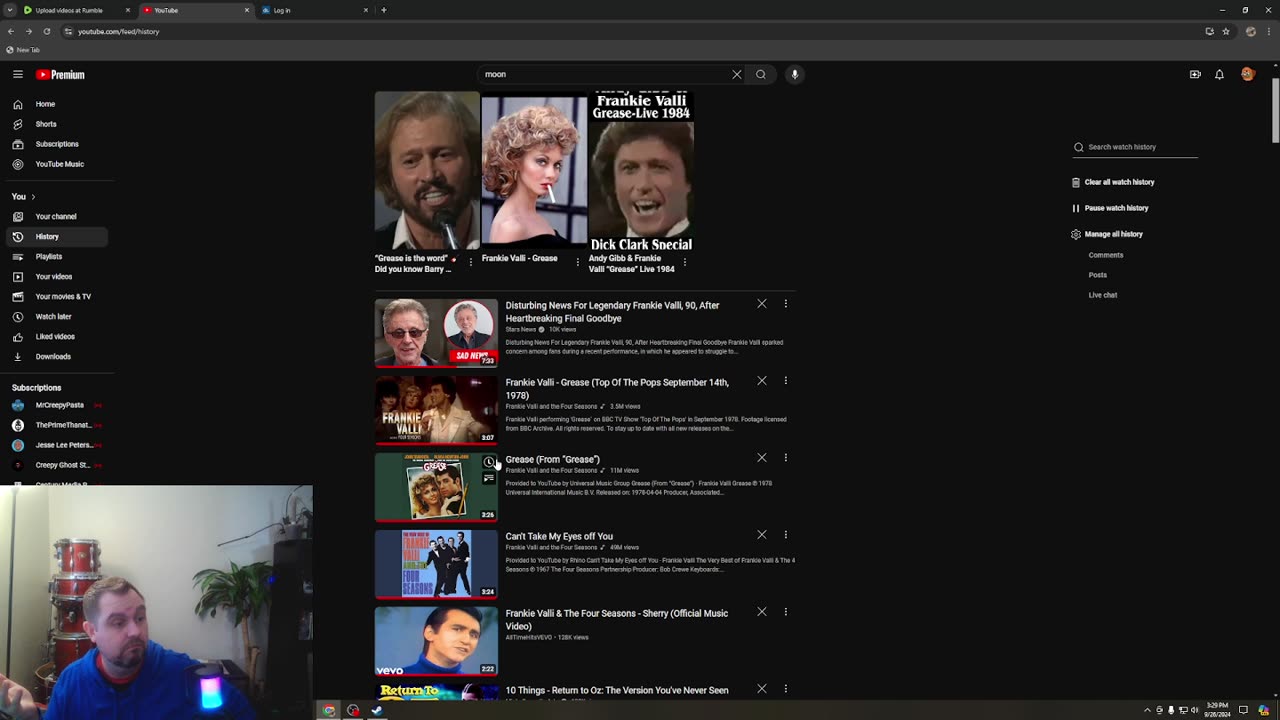The height and width of the screenshot is (720, 1280).
Task: Open Shorts in sidebar
Action: pos(55,124)
